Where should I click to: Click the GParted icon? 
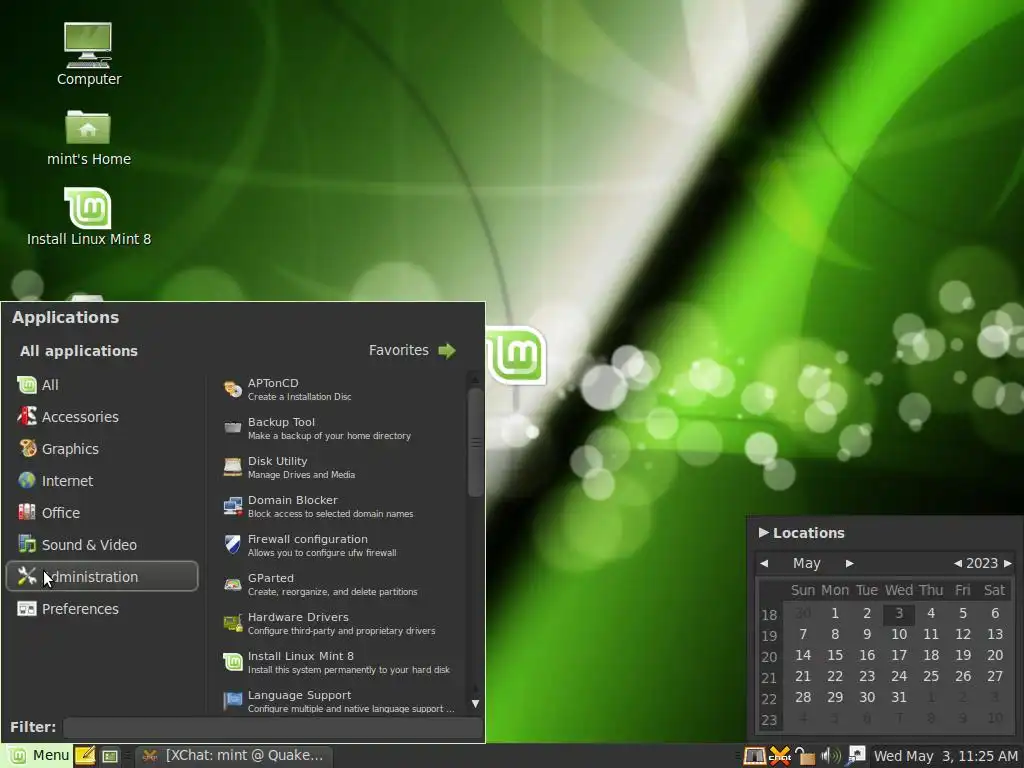point(232,584)
